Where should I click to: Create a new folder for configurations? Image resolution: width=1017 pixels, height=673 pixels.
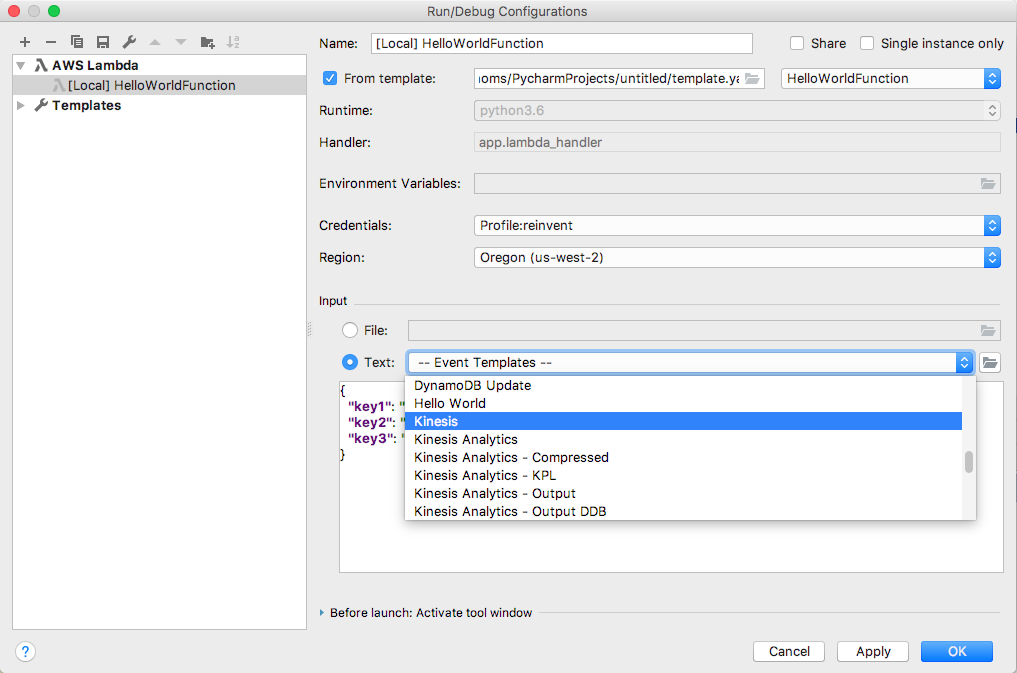208,42
